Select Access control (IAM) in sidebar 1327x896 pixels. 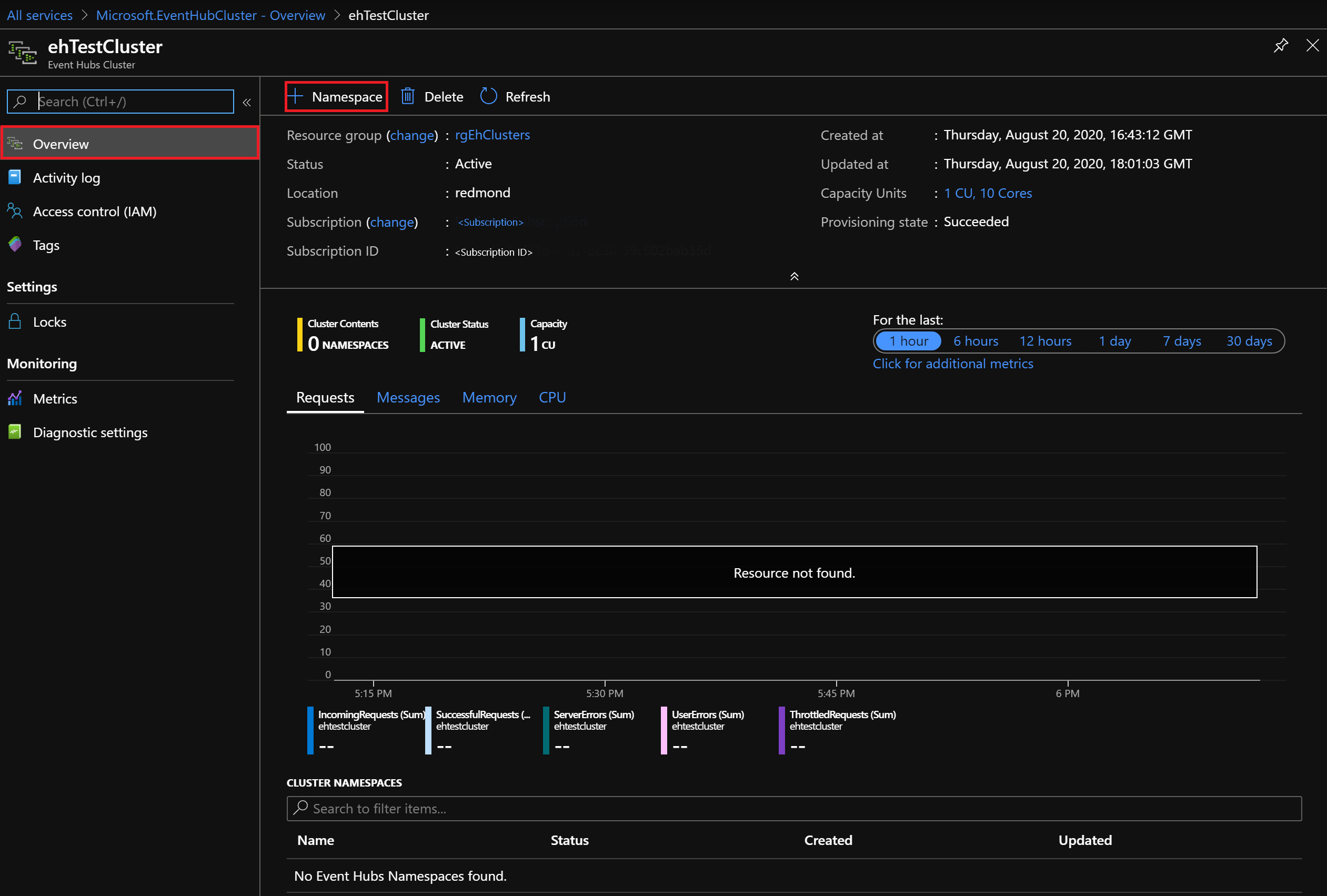point(94,212)
